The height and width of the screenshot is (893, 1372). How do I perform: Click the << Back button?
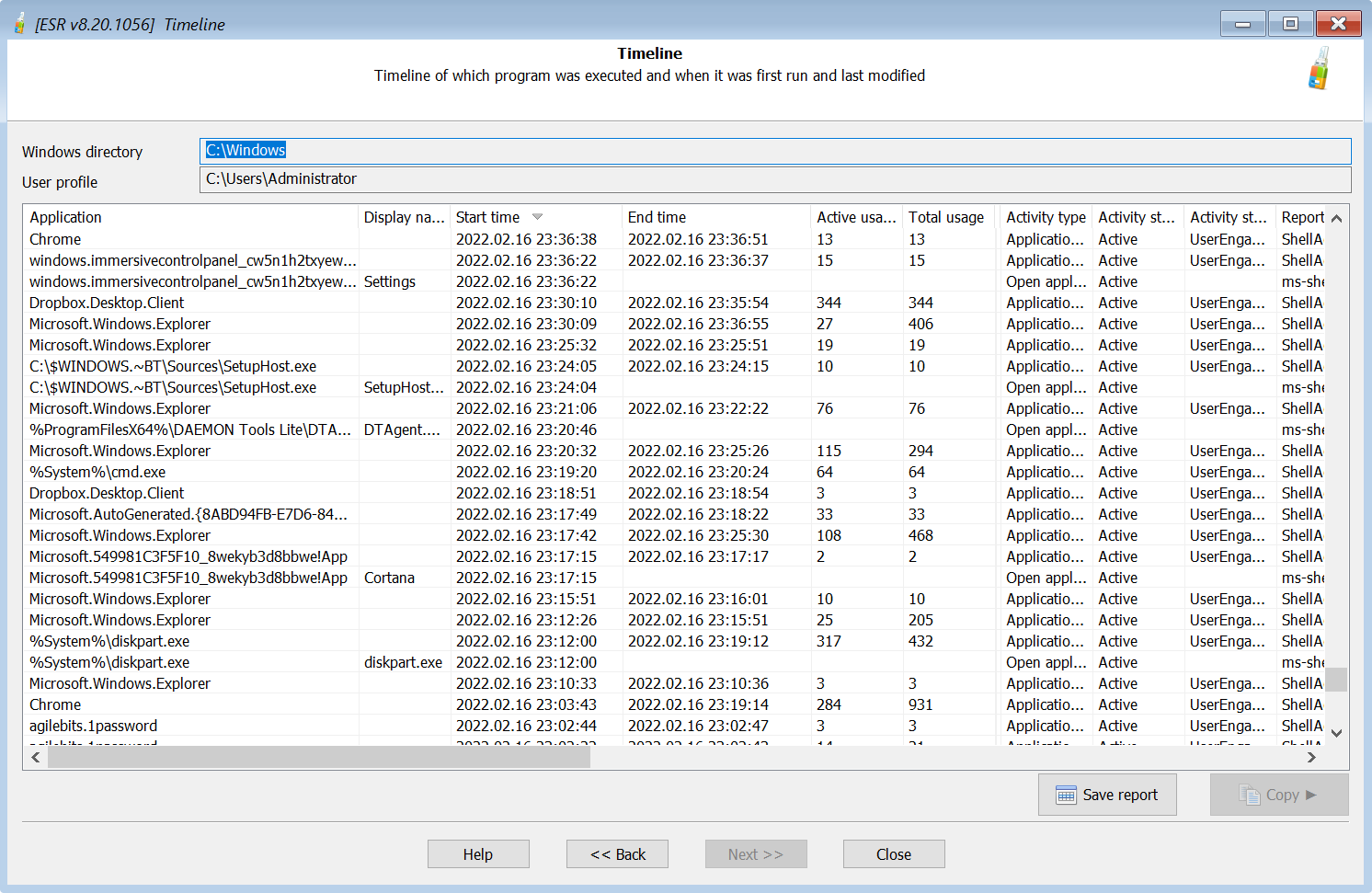(x=617, y=853)
